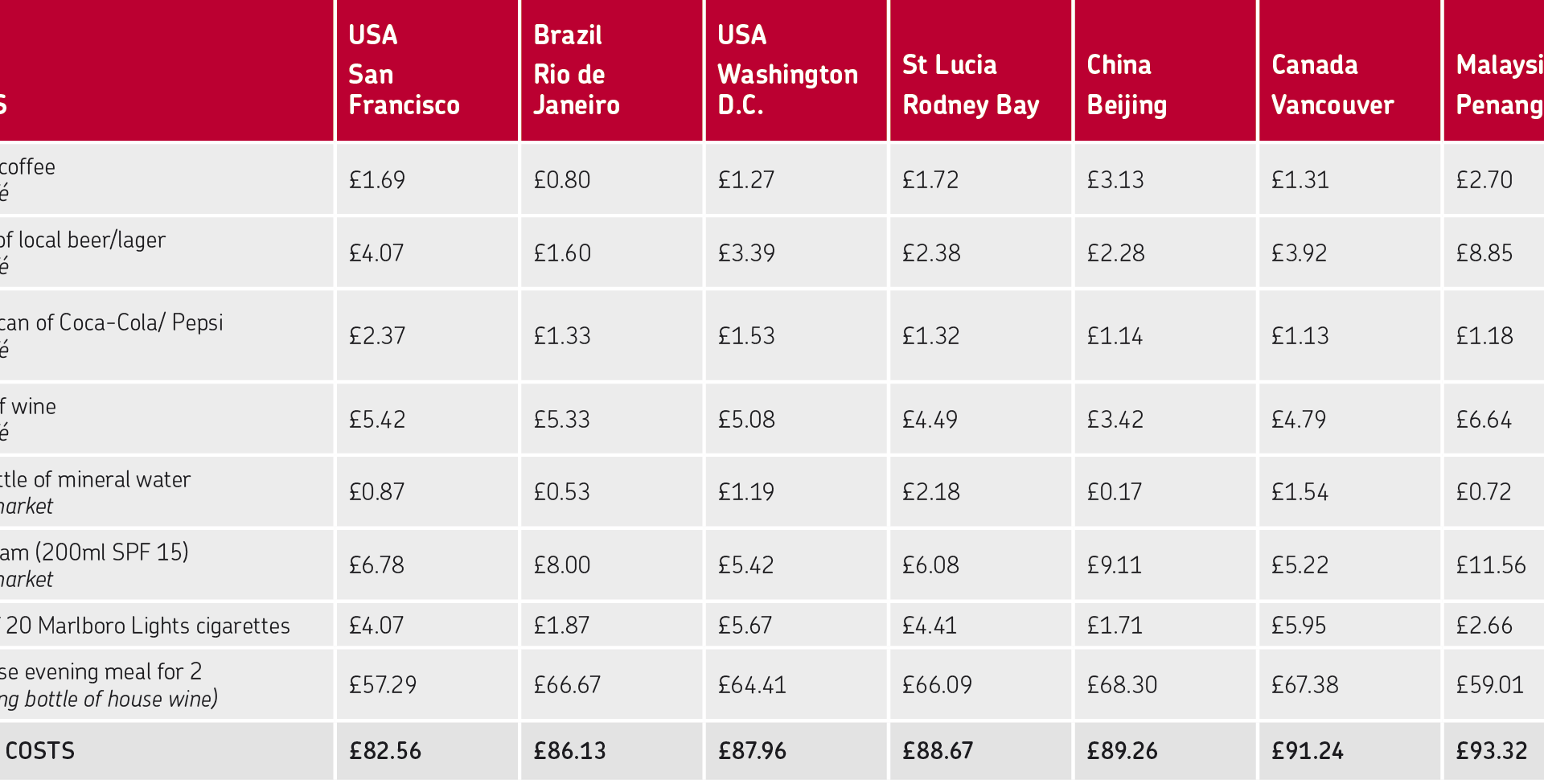Click the local beer/lager row label

[x=83, y=240]
